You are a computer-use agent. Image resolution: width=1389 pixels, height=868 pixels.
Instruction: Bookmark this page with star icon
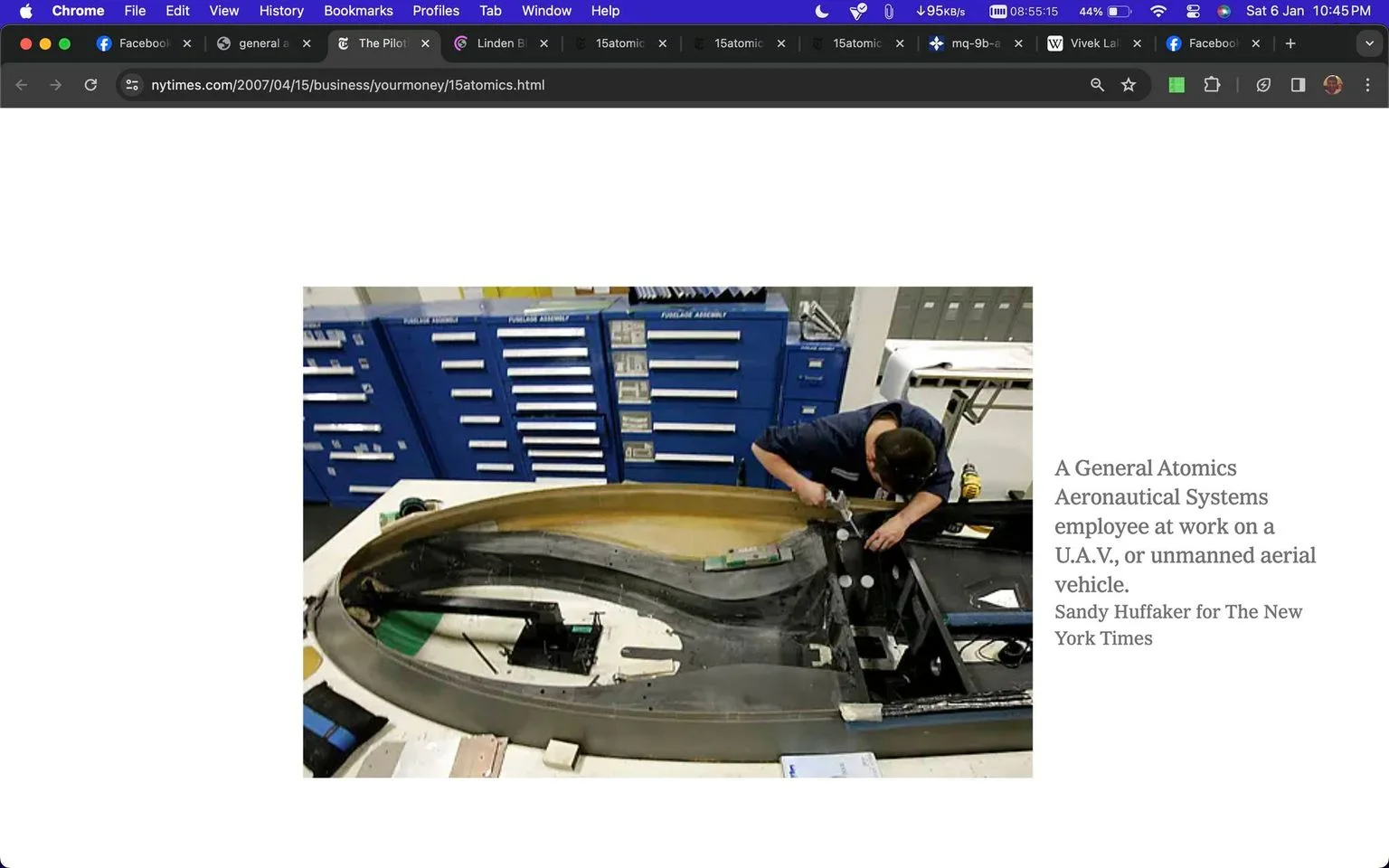point(1129,85)
